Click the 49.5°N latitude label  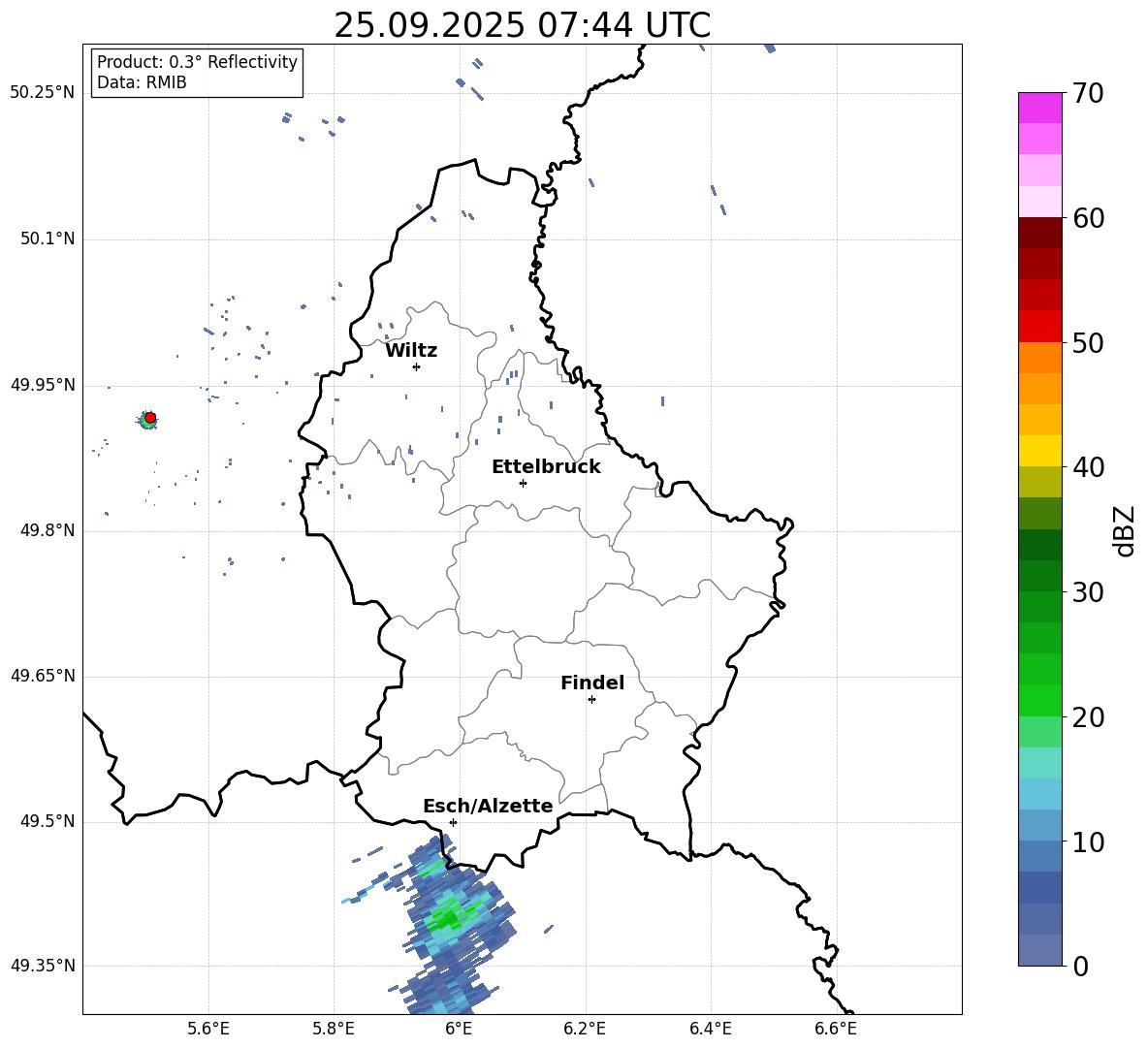click(48, 821)
